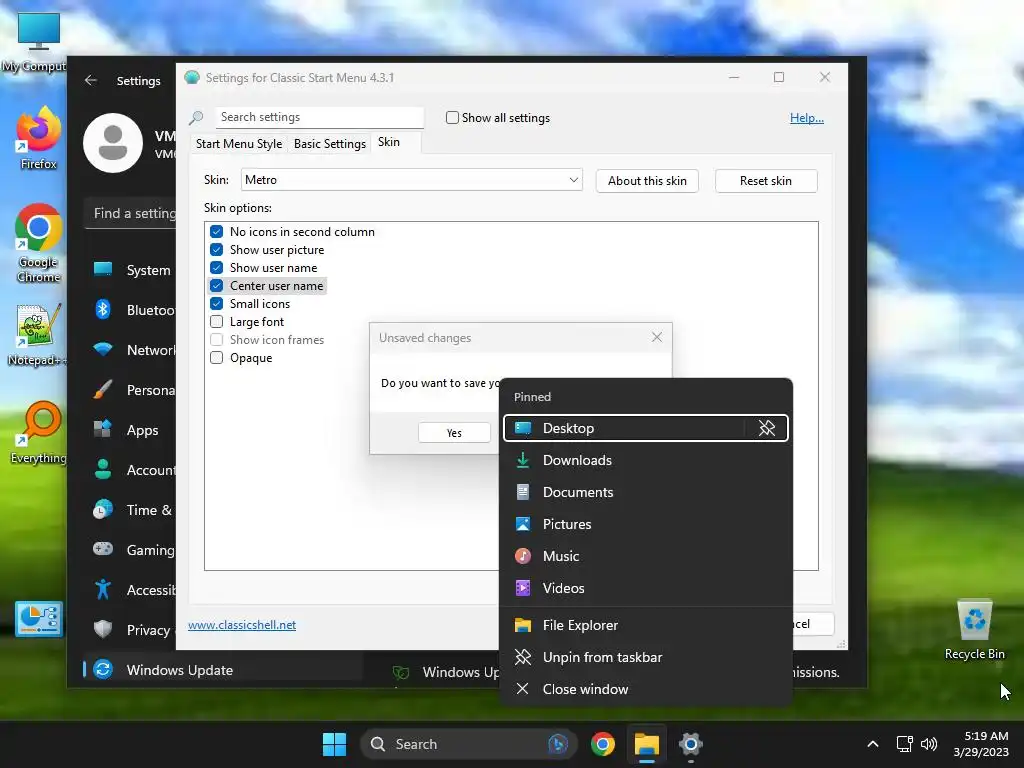The width and height of the screenshot is (1024, 768).
Task: Open taskbar clock and date
Action: 980,744
